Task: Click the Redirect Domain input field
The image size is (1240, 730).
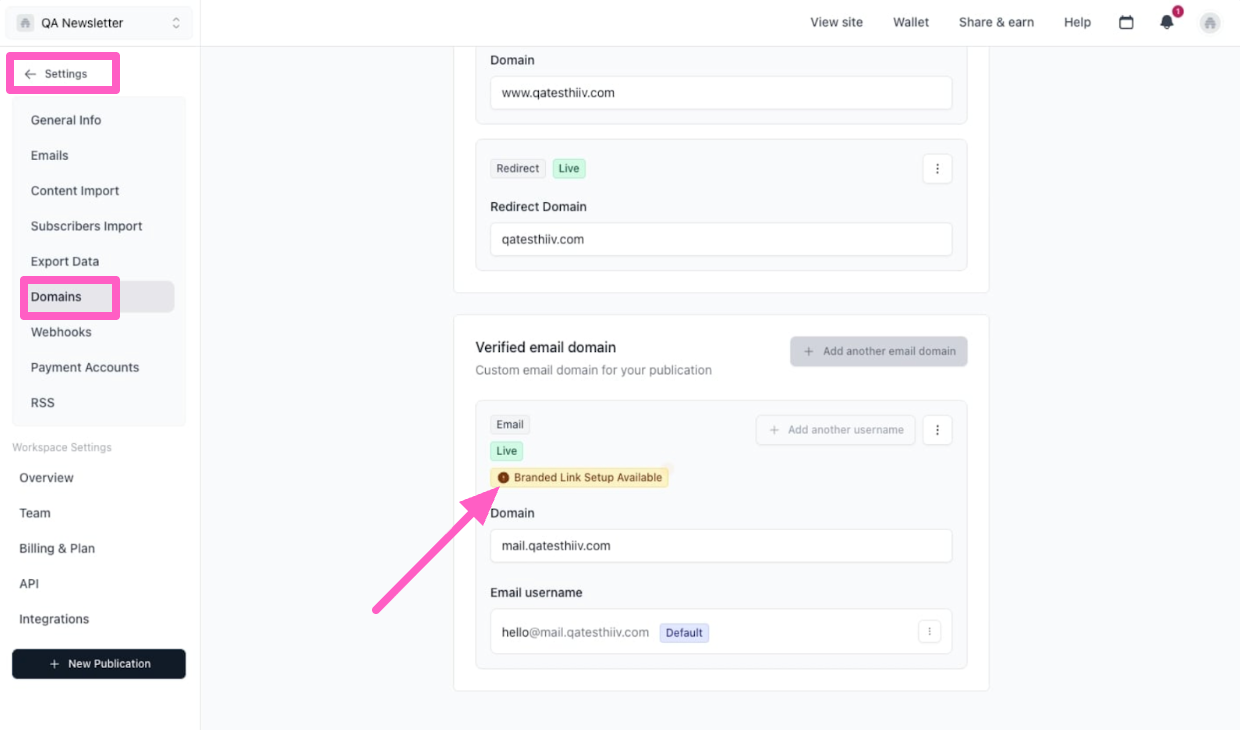Action: point(720,239)
